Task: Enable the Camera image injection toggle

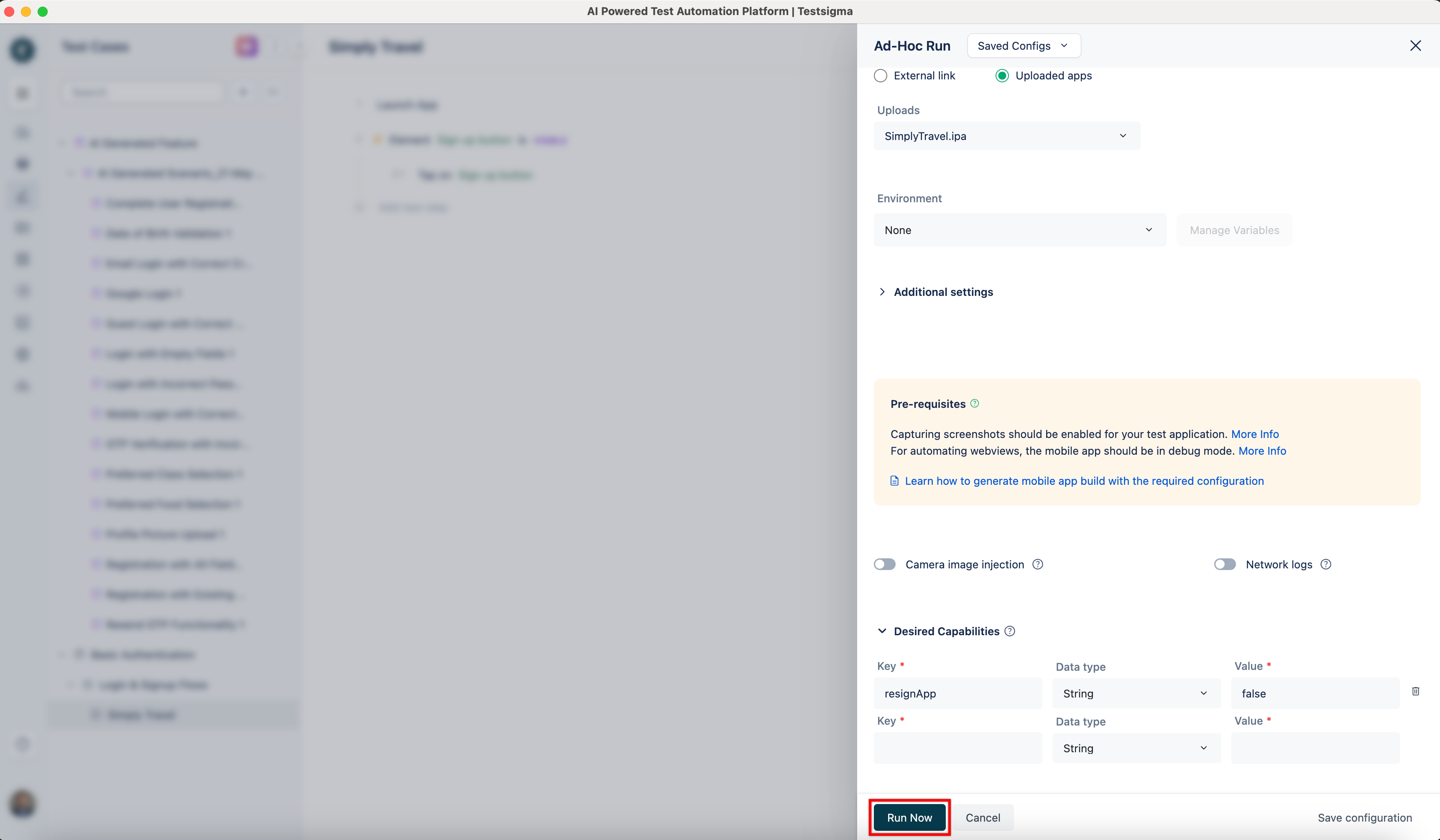Action: (x=885, y=564)
